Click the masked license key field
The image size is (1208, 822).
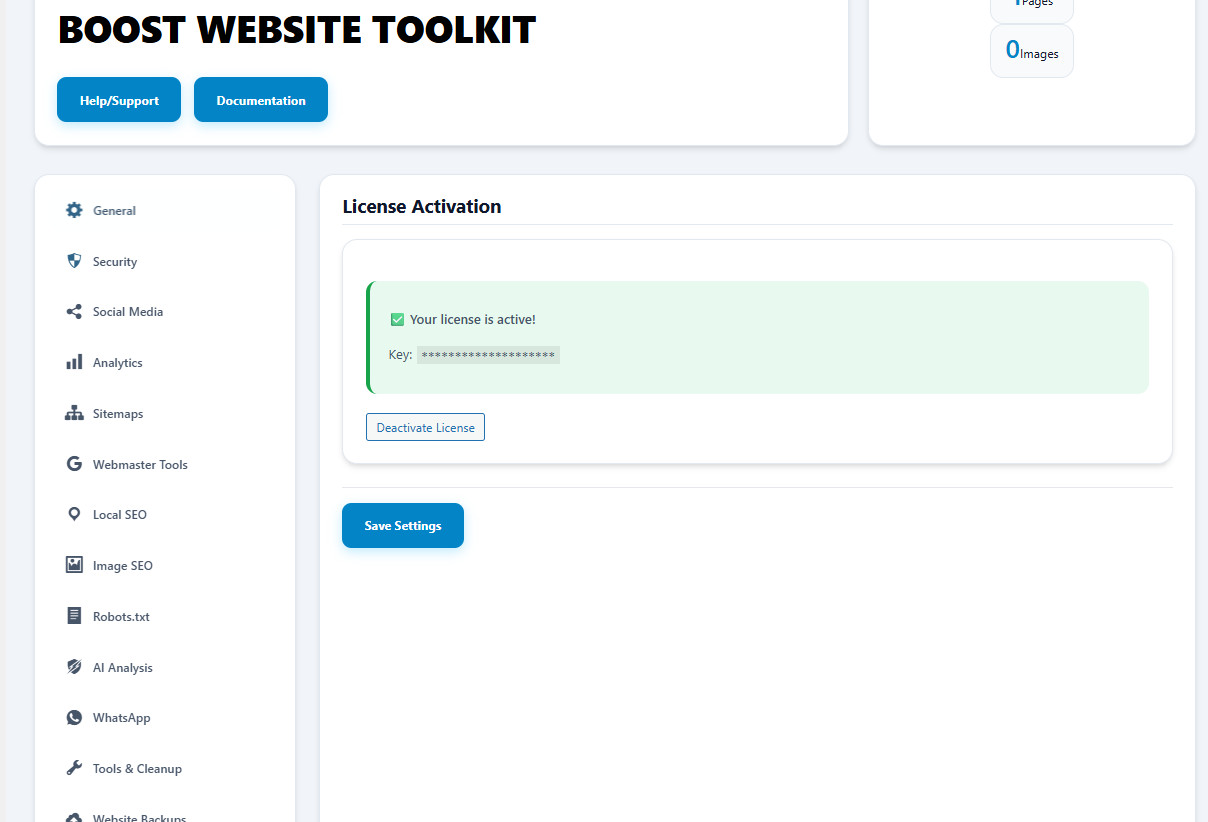[x=488, y=355]
